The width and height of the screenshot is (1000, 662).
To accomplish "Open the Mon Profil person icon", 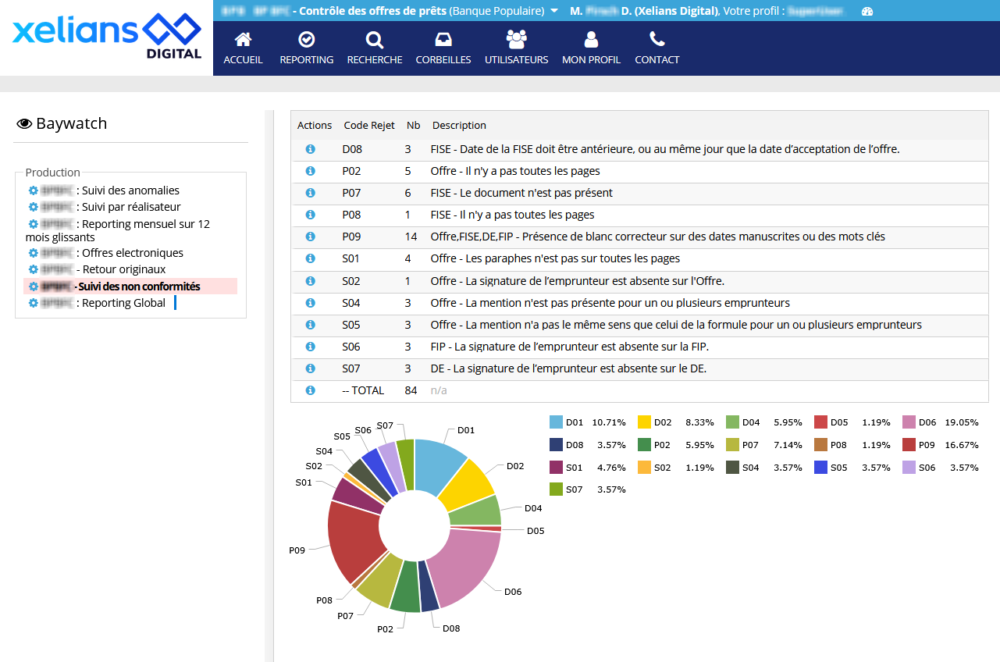I will click(x=591, y=40).
